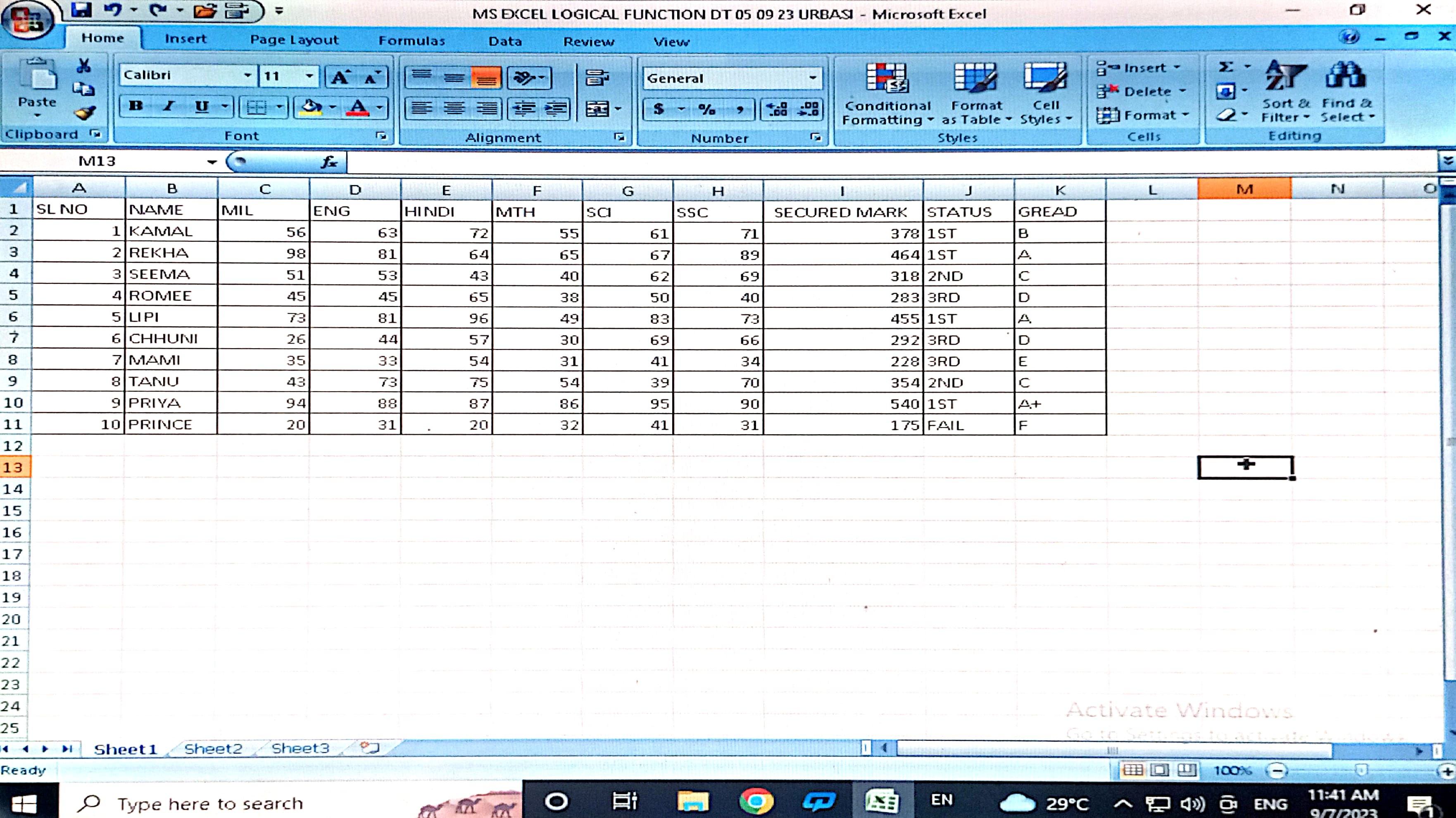
Task: Click the Merge and Center icon
Action: (597, 109)
